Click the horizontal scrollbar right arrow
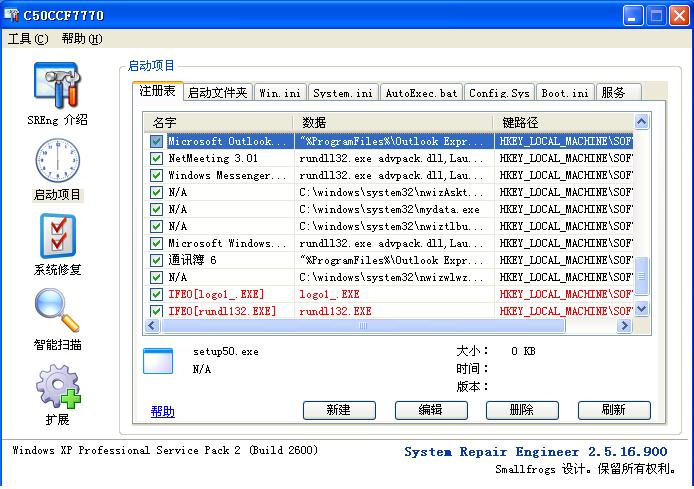Screen dimensions: 694x489 625,326
